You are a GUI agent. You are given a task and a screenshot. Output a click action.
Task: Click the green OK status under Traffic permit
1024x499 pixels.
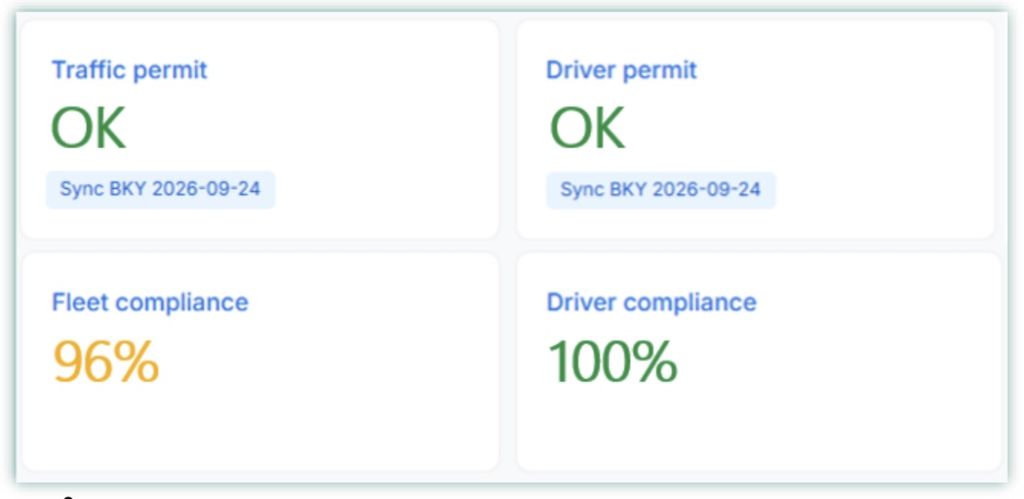[x=88, y=128]
